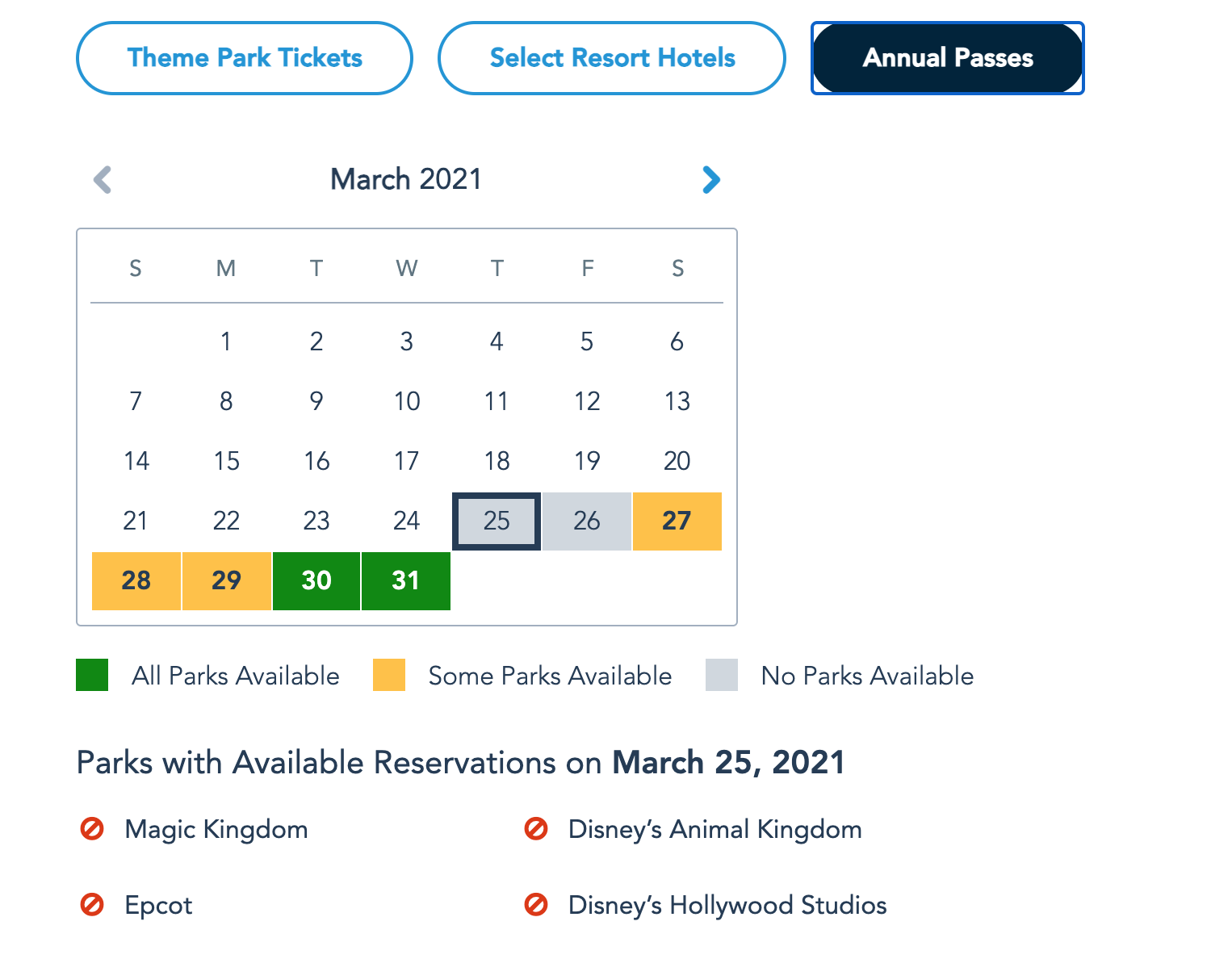Click the selected March 25 date

pyautogui.click(x=497, y=521)
